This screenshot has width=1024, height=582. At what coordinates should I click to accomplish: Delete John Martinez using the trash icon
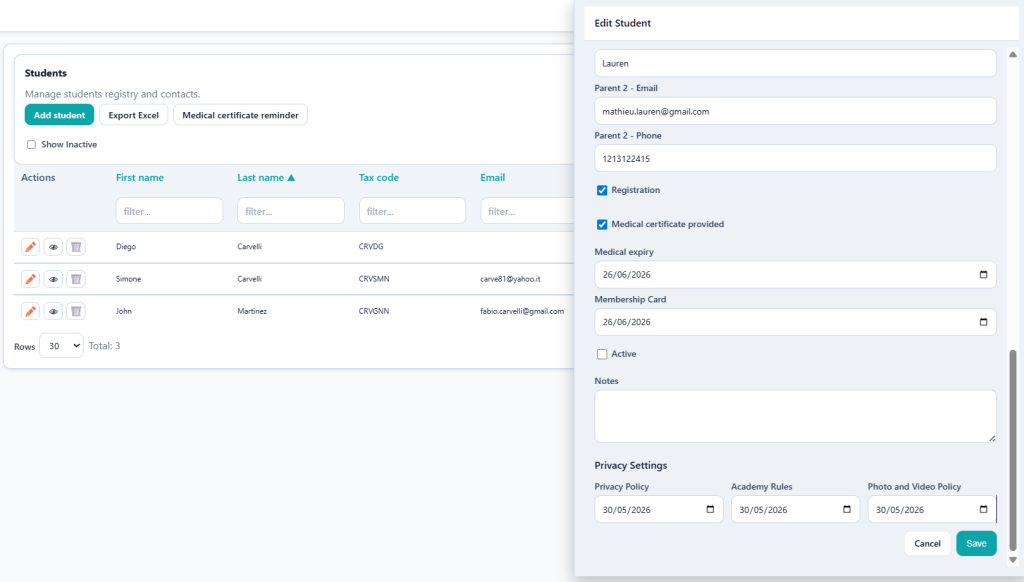(x=75, y=311)
